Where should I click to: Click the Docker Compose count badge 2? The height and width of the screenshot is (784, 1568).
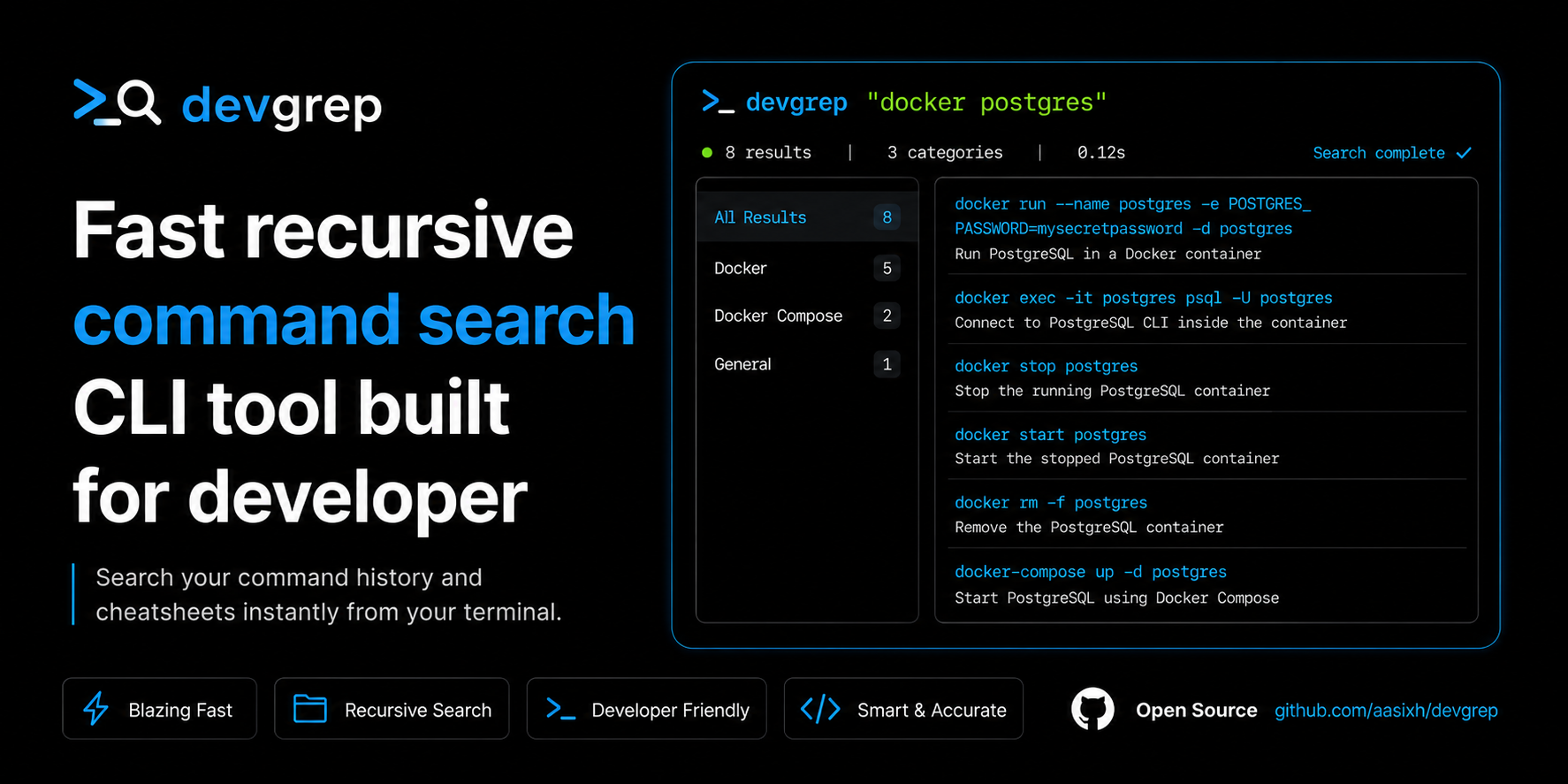click(x=887, y=316)
